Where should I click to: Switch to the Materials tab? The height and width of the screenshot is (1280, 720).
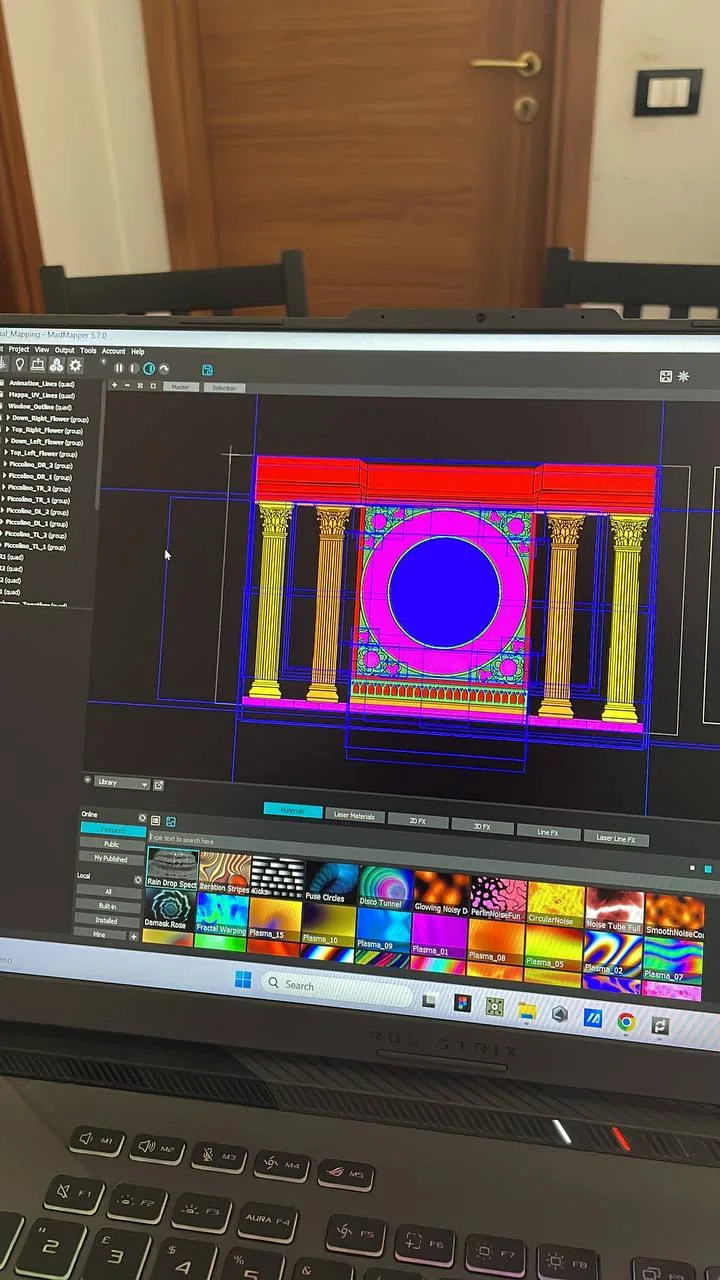[293, 811]
